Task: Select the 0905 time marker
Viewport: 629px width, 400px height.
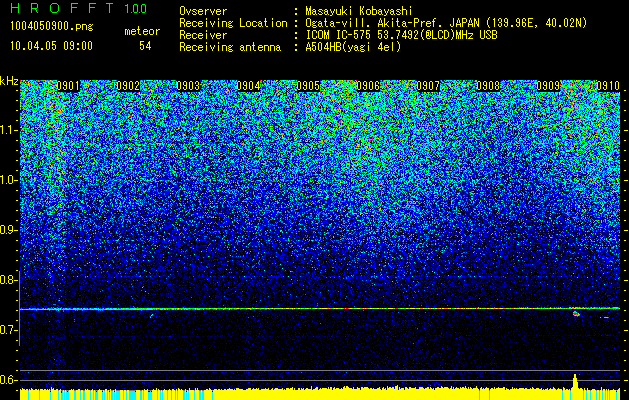Action: coord(308,86)
